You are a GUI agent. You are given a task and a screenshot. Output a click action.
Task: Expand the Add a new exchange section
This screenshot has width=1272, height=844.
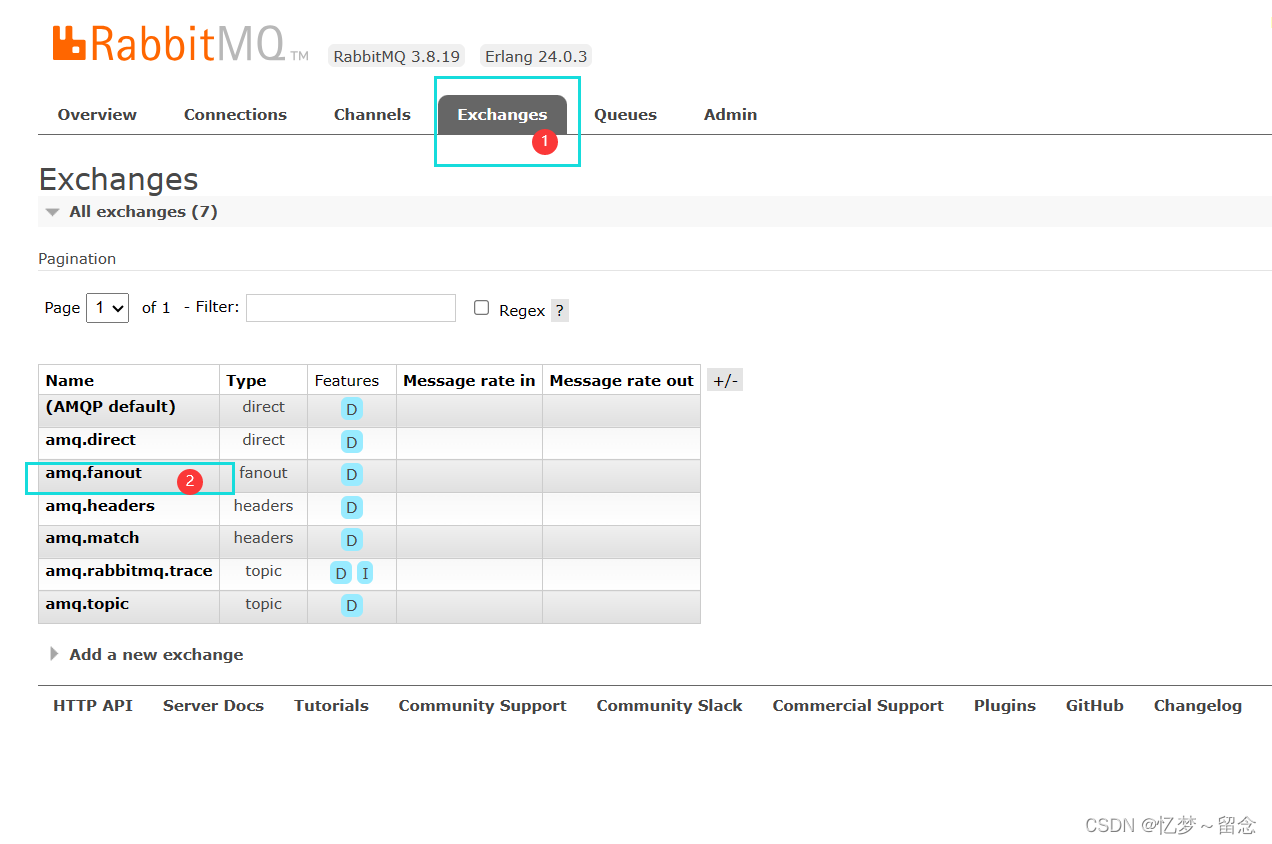[x=156, y=654]
